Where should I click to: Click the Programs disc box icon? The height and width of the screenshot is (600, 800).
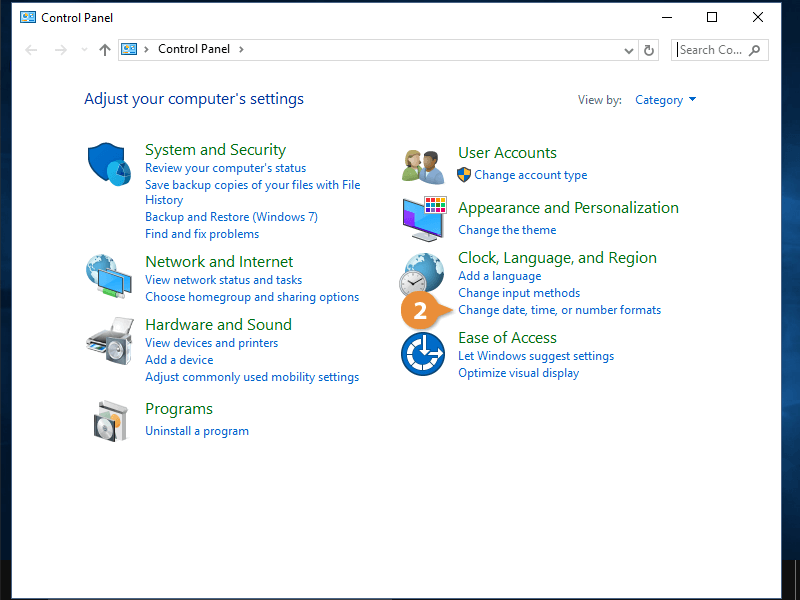(110, 420)
